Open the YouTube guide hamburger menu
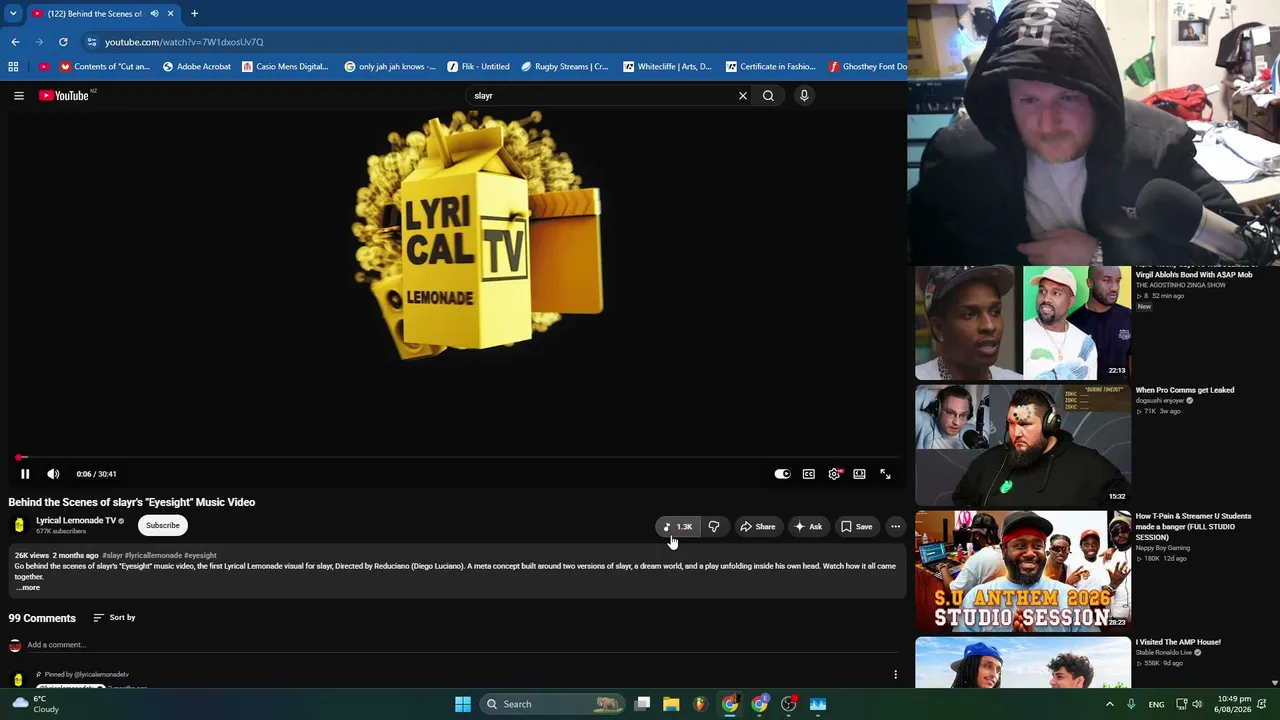 (x=19, y=96)
